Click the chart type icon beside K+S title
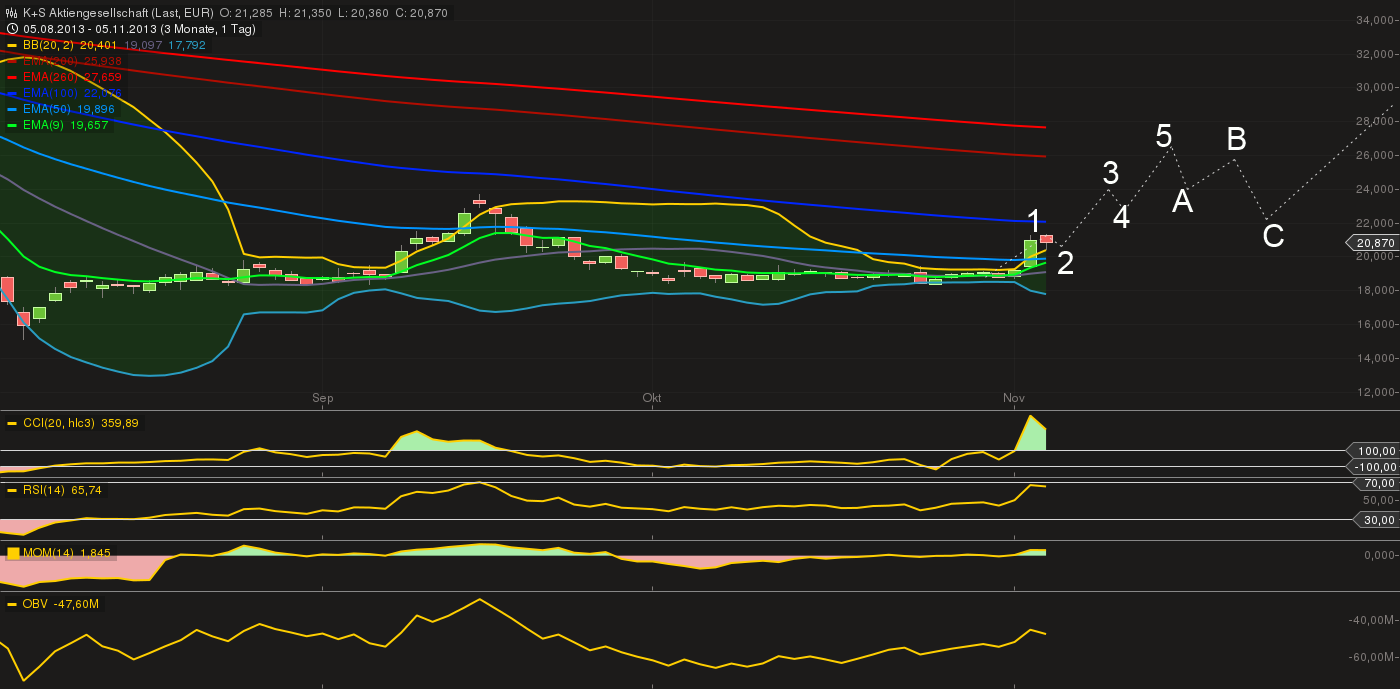 pyautogui.click(x=11, y=13)
